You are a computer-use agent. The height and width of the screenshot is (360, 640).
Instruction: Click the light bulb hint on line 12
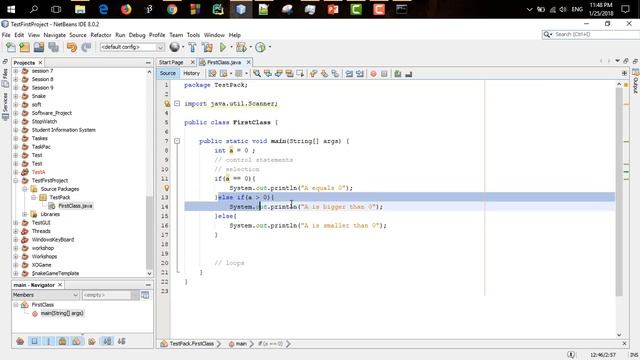tap(167, 188)
